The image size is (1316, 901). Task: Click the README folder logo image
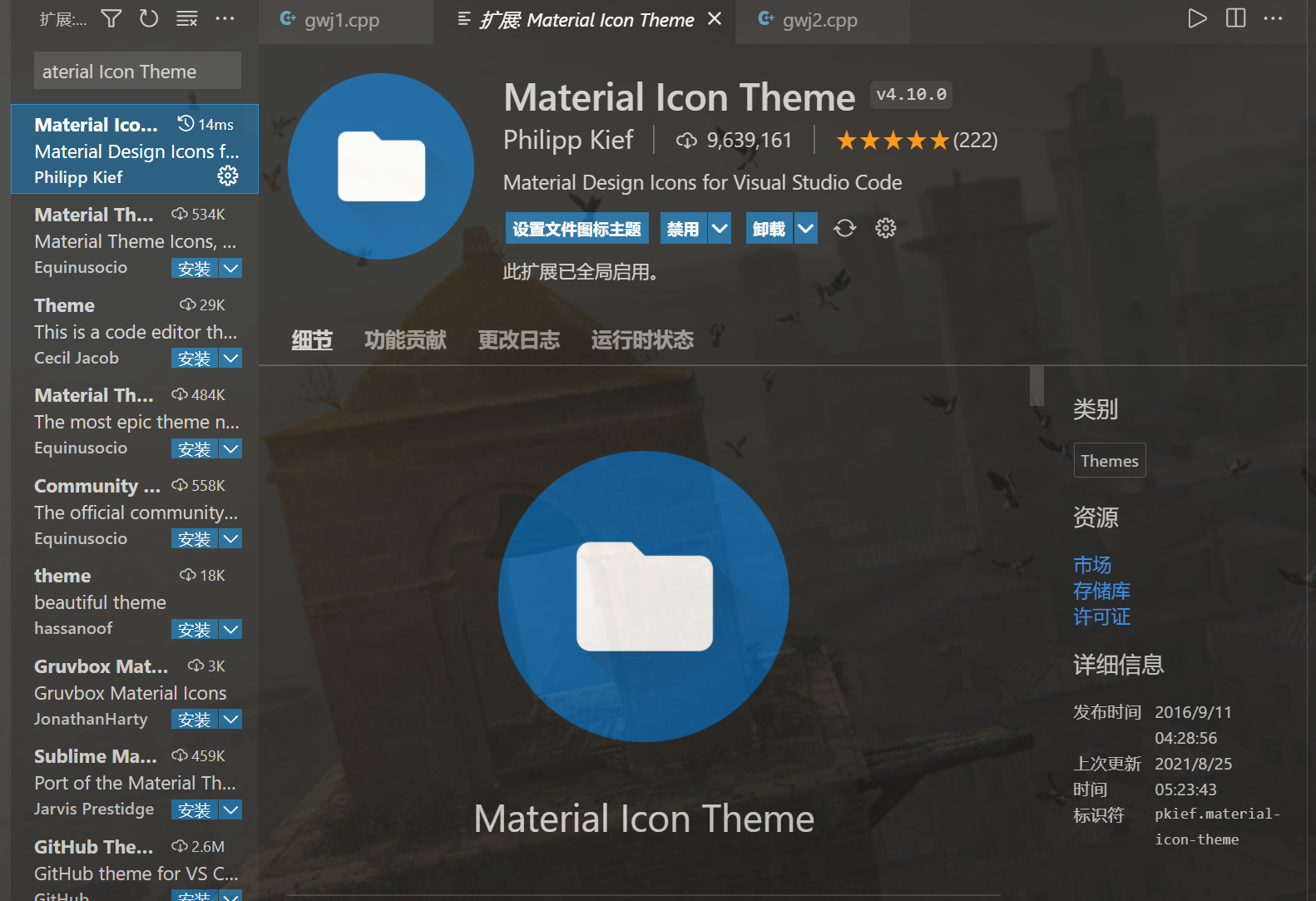644,596
